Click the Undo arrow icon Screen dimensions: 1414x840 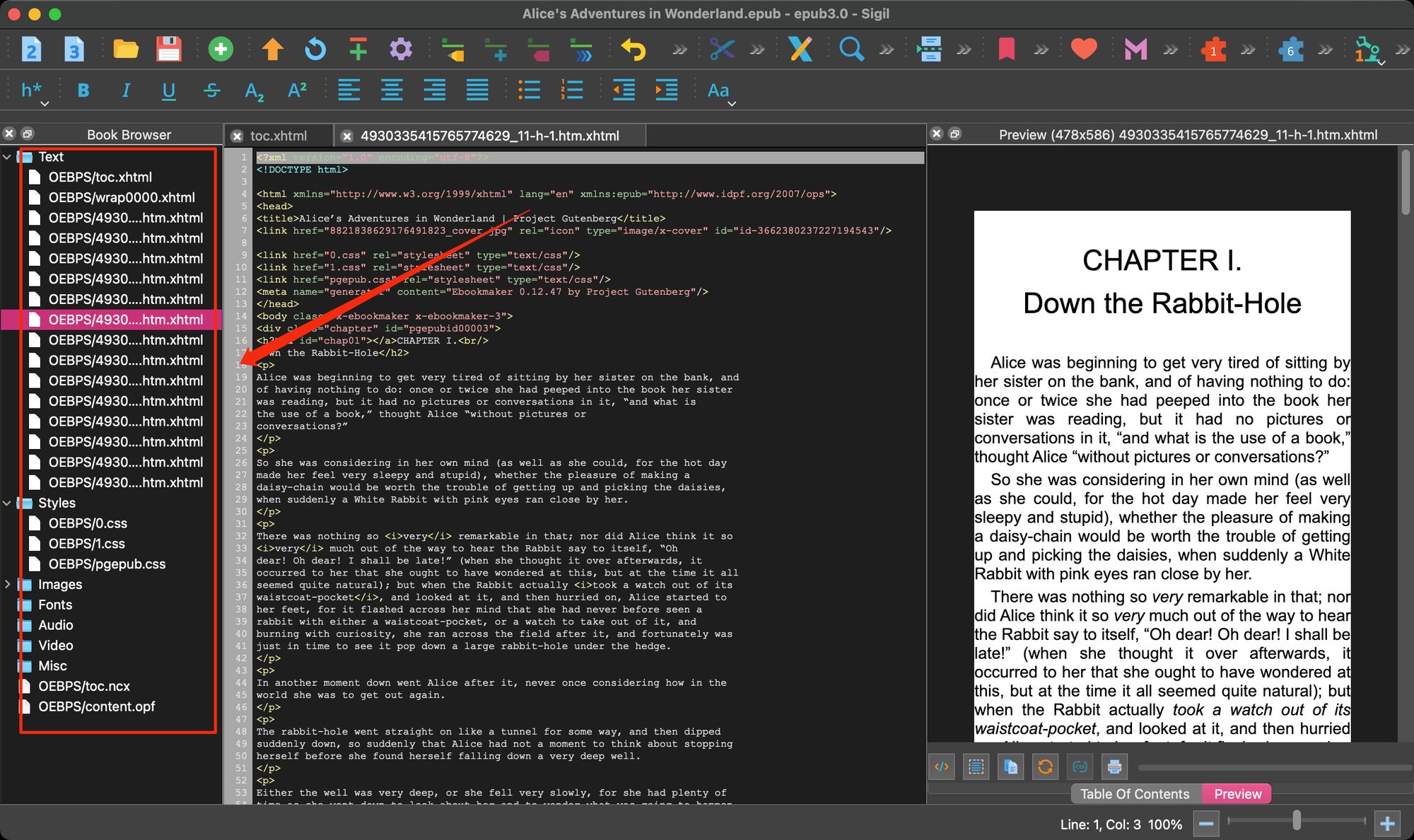coord(633,49)
